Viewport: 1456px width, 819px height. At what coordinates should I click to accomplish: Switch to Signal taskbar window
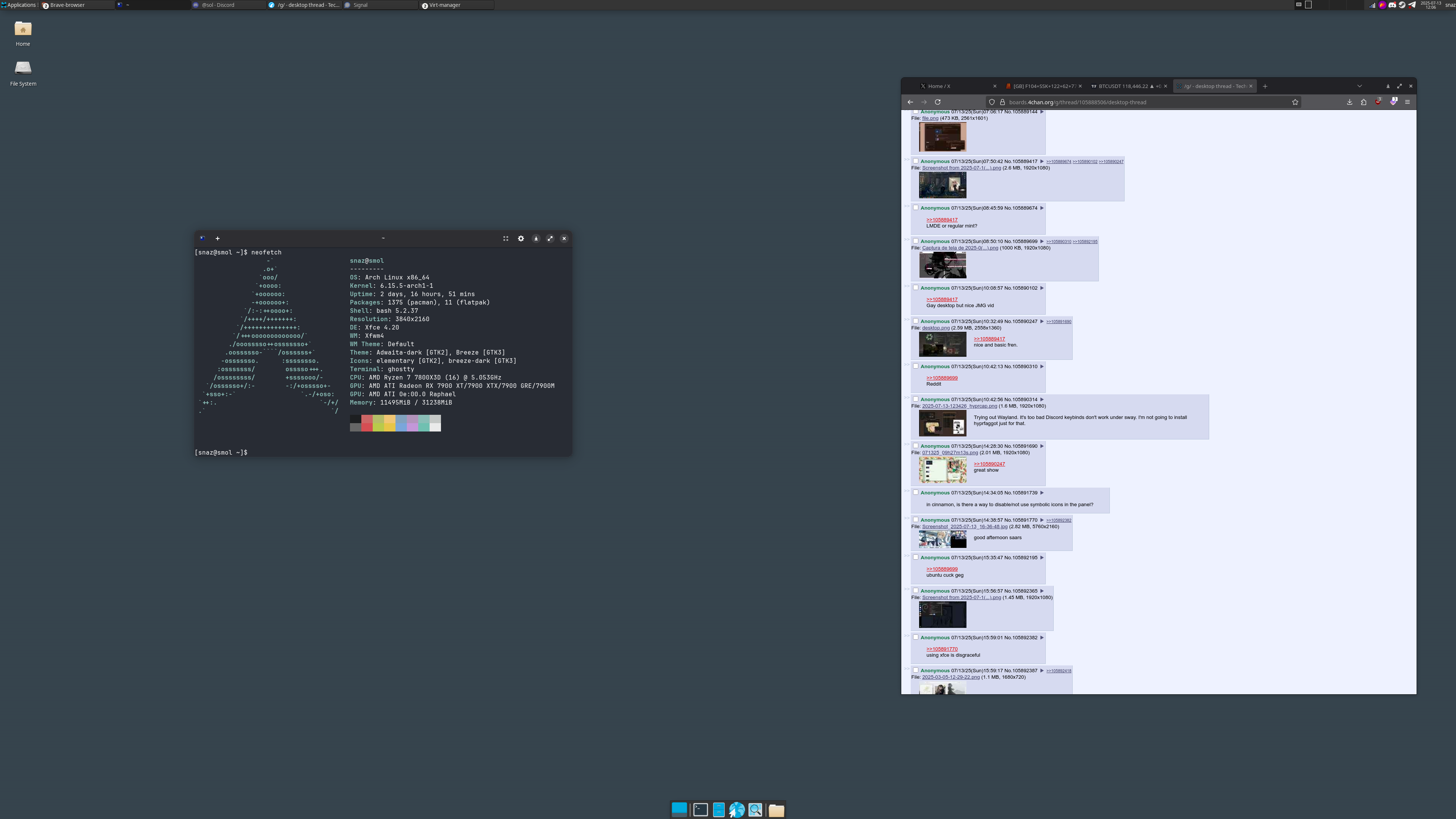380,5
